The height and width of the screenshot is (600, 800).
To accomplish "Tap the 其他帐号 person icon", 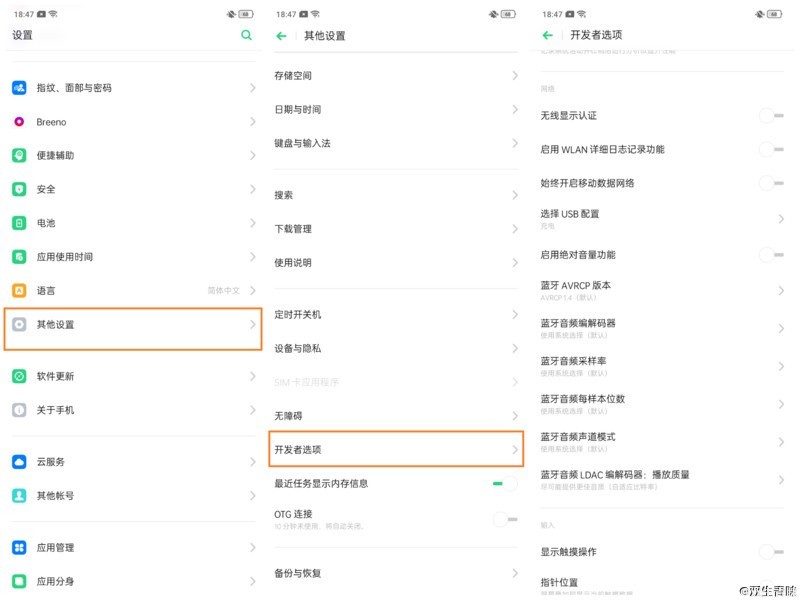I will click(19, 495).
